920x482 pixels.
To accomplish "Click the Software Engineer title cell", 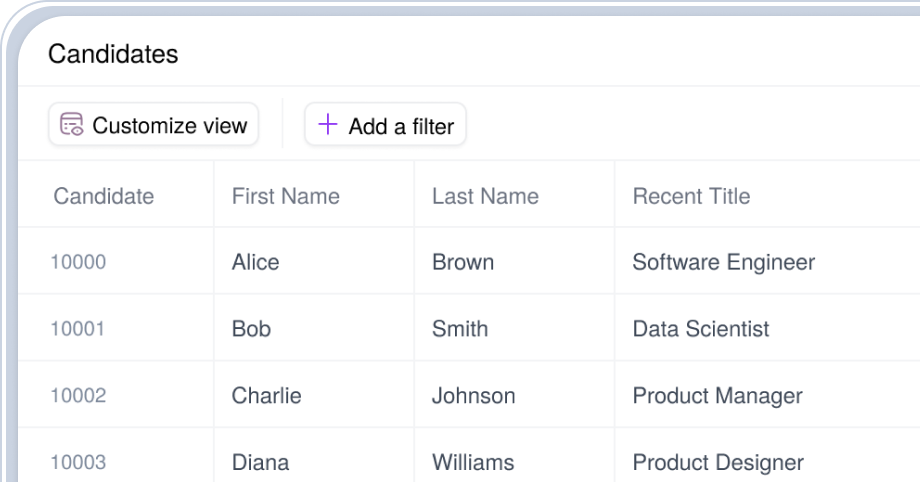I will tap(723, 262).
